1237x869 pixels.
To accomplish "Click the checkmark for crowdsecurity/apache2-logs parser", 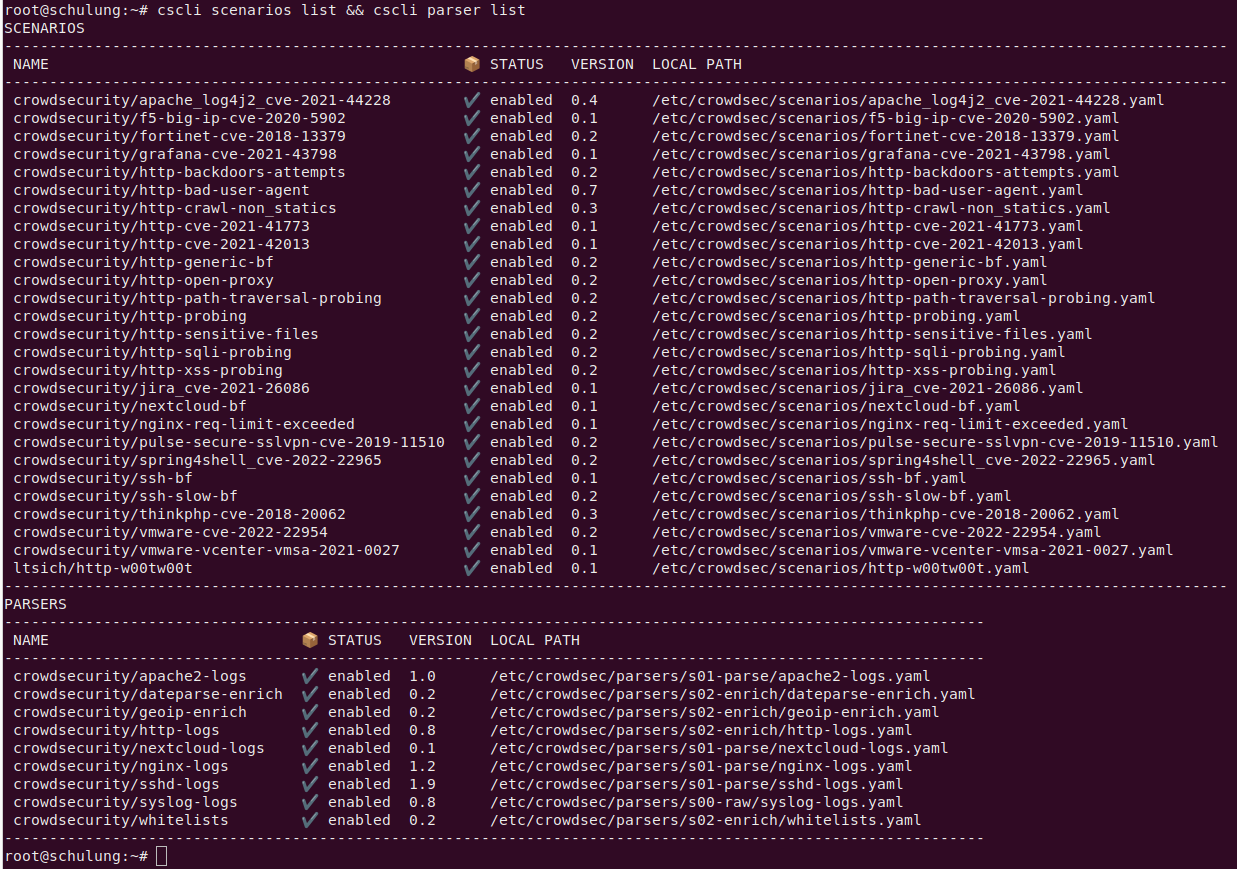I will 310,676.
